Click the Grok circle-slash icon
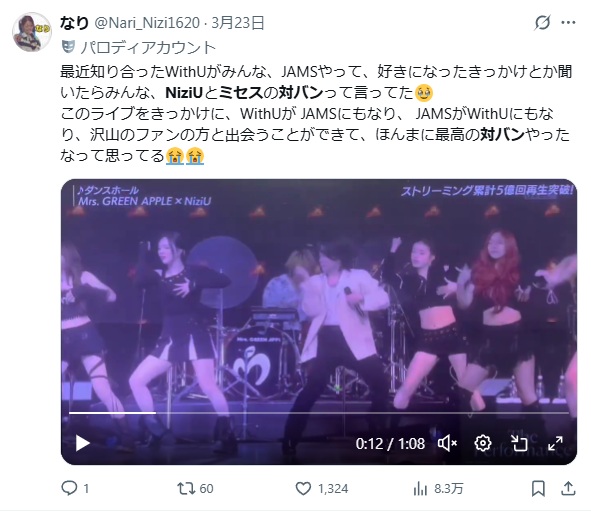The width and height of the screenshot is (591, 513). click(x=542, y=23)
